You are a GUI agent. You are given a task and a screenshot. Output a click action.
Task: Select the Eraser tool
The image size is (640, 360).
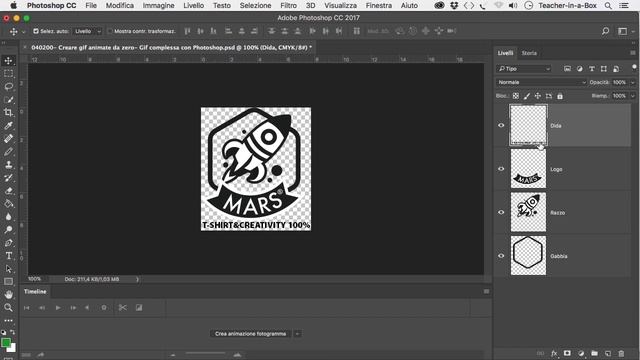[x=8, y=191]
